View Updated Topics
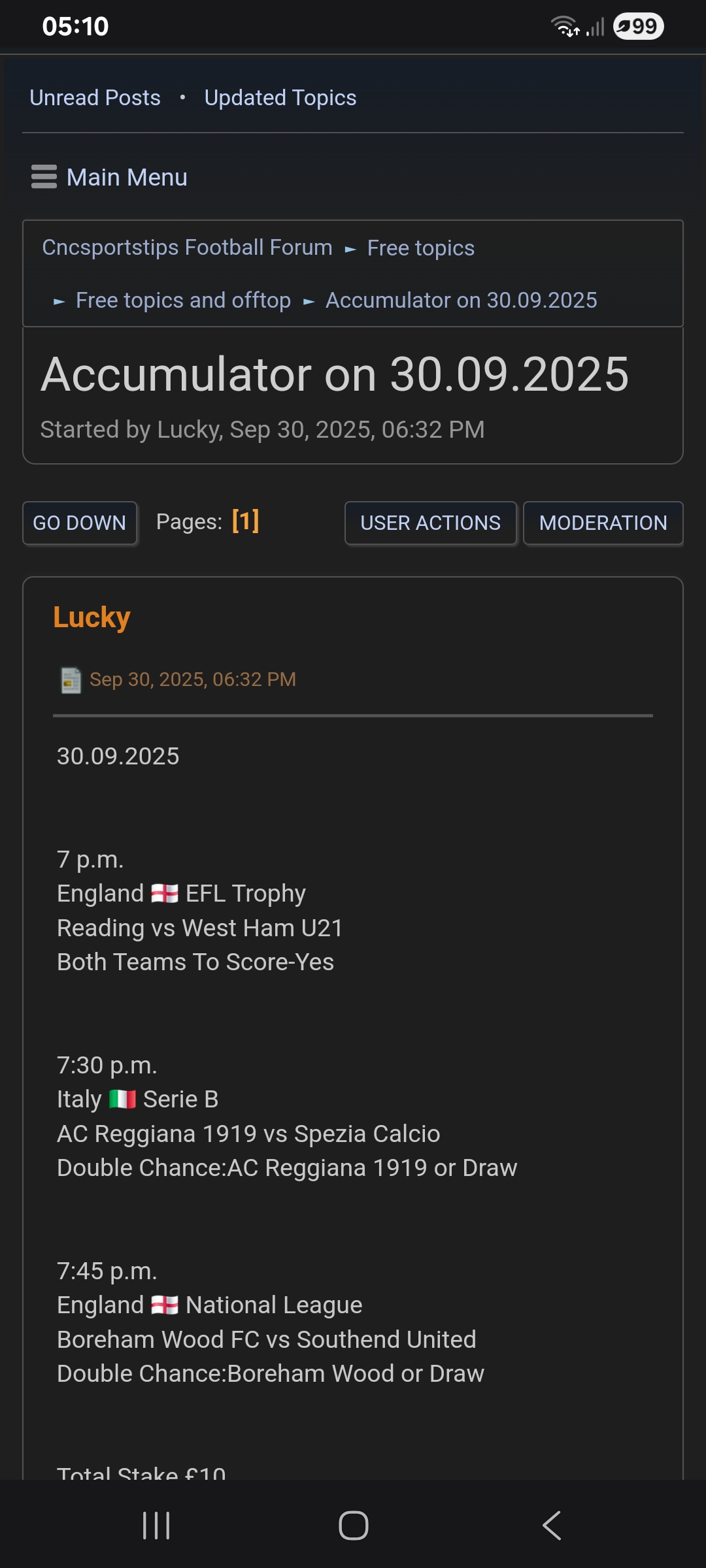This screenshot has width=706, height=1568. 280,98
